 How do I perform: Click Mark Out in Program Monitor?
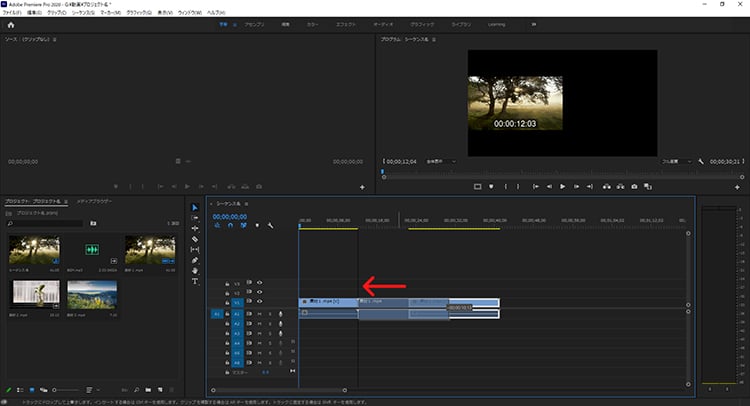pyautogui.click(x=518, y=187)
